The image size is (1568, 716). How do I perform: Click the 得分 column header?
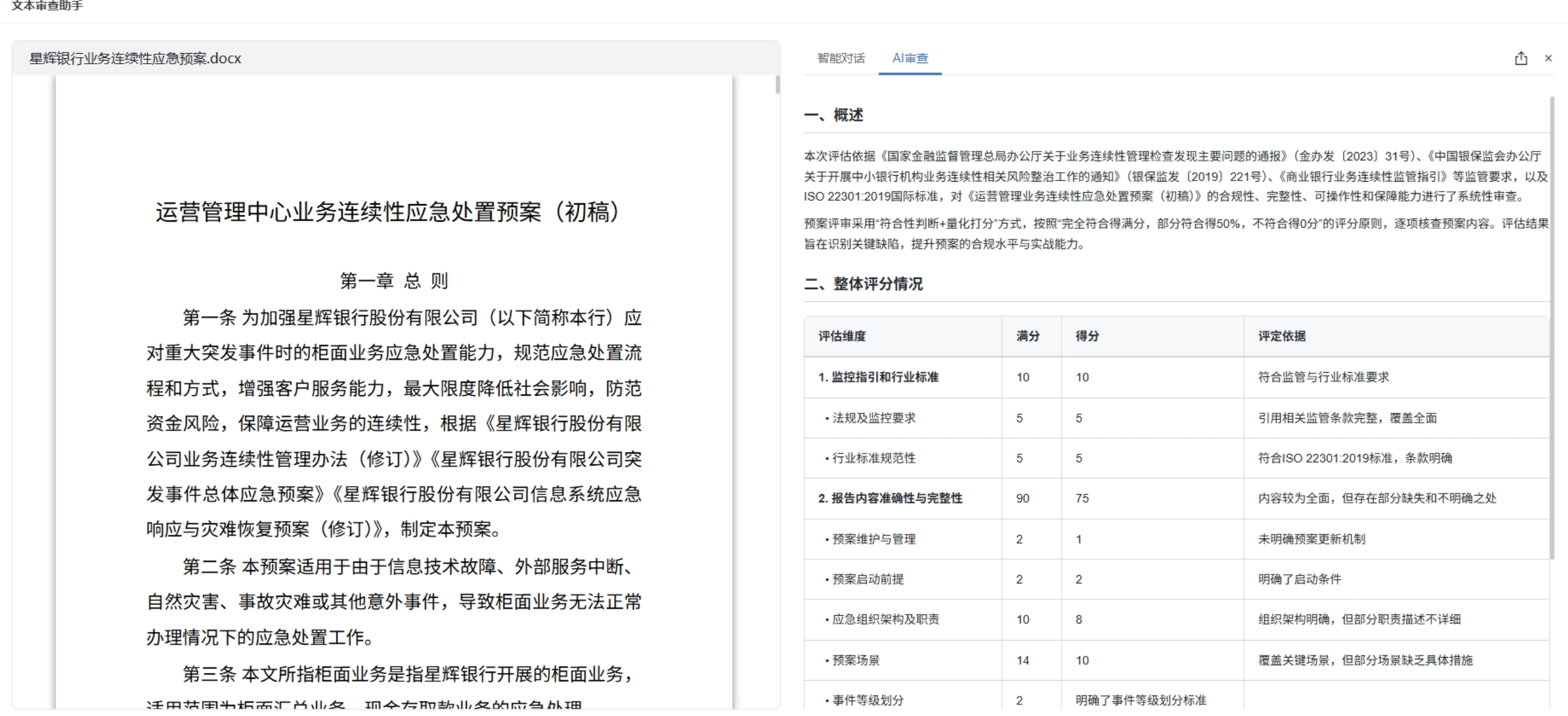[x=1086, y=336]
